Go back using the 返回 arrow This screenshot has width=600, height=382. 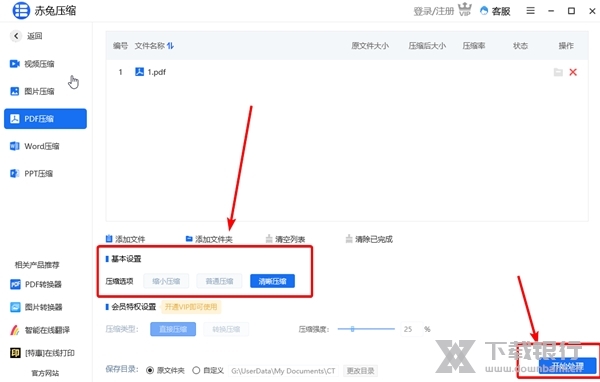(x=16, y=36)
